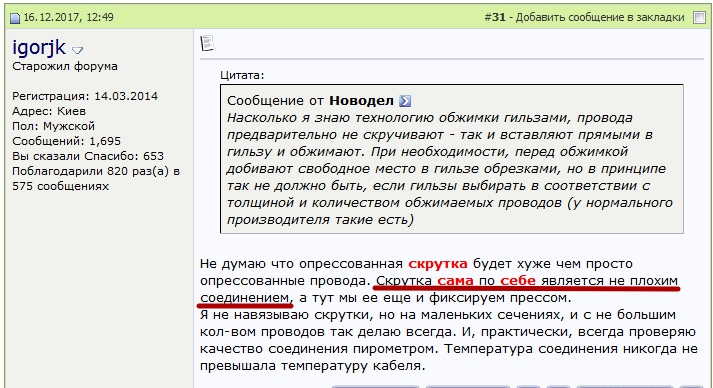Click the post status icon beside the date

[15, 18]
